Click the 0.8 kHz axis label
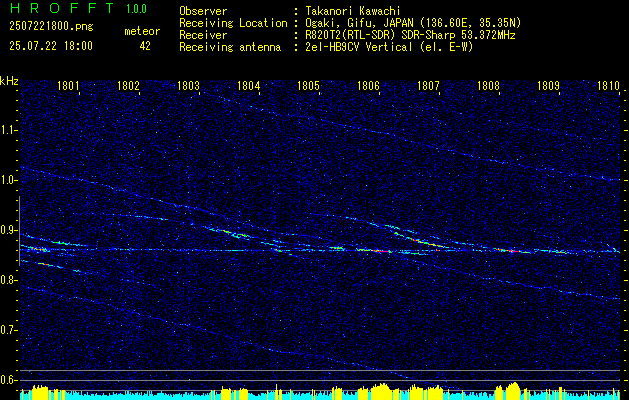This screenshot has height=400, width=629. click(x=8, y=280)
